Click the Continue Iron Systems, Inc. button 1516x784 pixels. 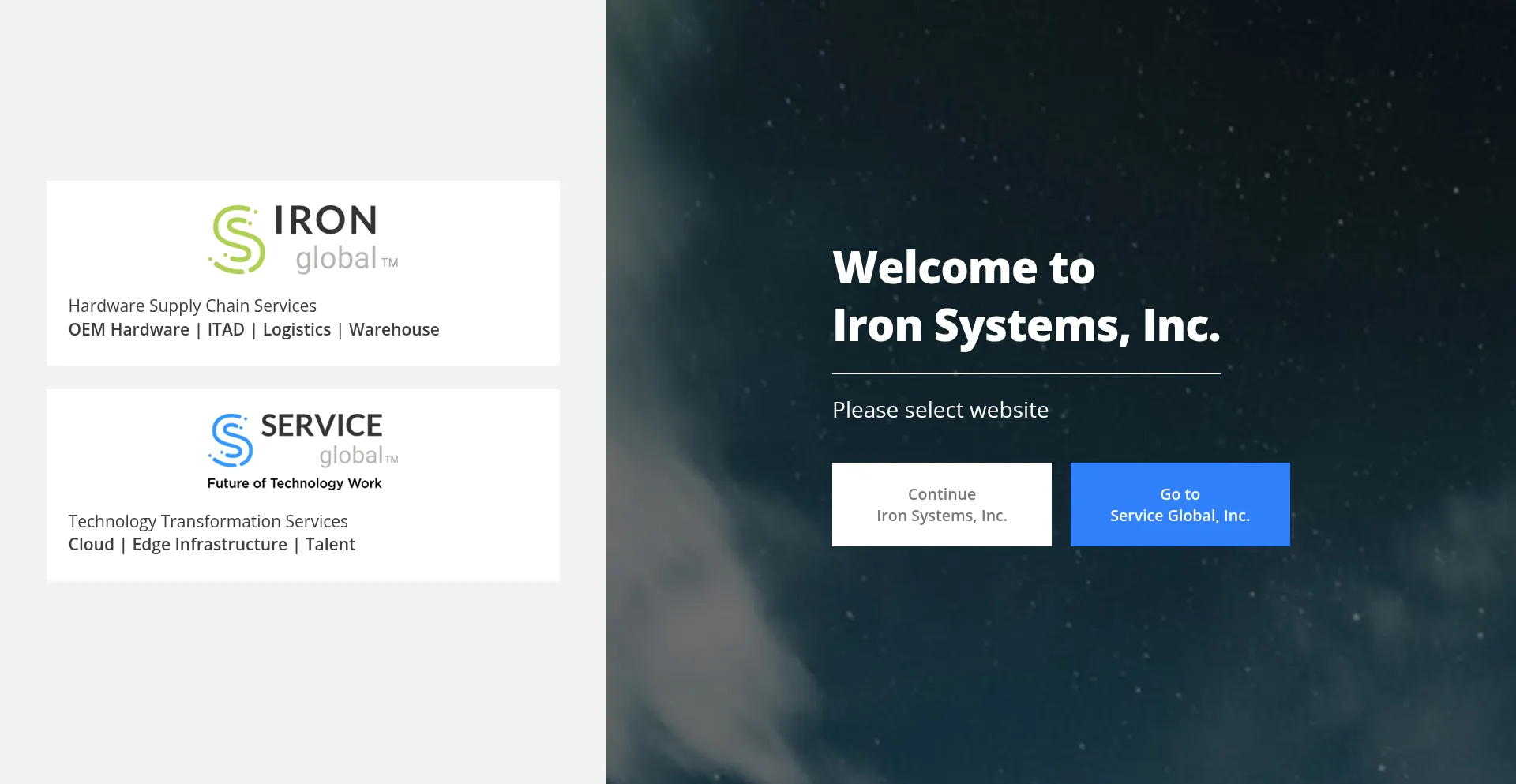click(x=941, y=505)
